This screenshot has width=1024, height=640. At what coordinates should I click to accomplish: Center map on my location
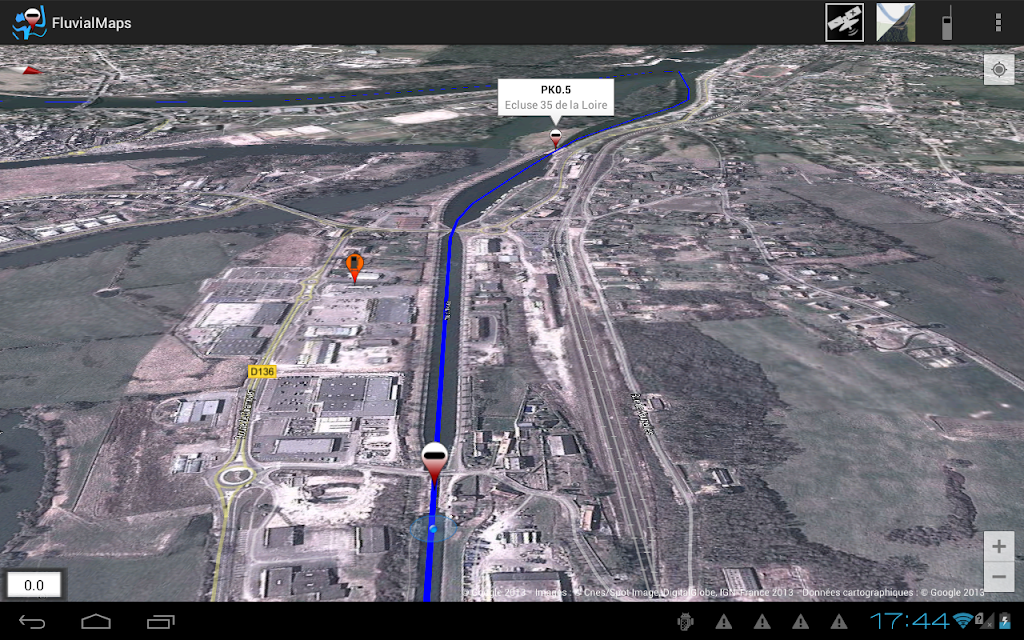999,69
